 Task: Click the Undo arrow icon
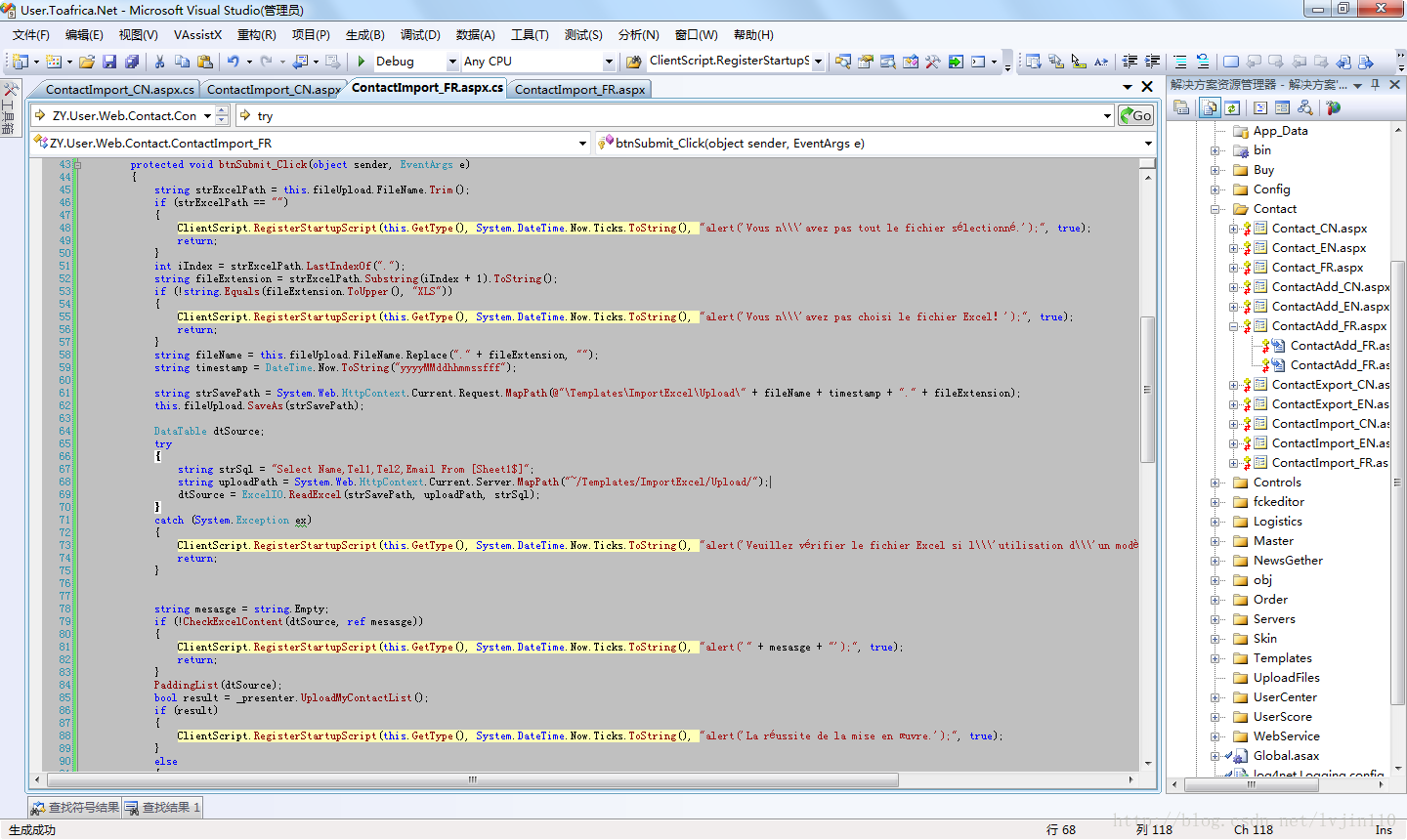(x=234, y=62)
